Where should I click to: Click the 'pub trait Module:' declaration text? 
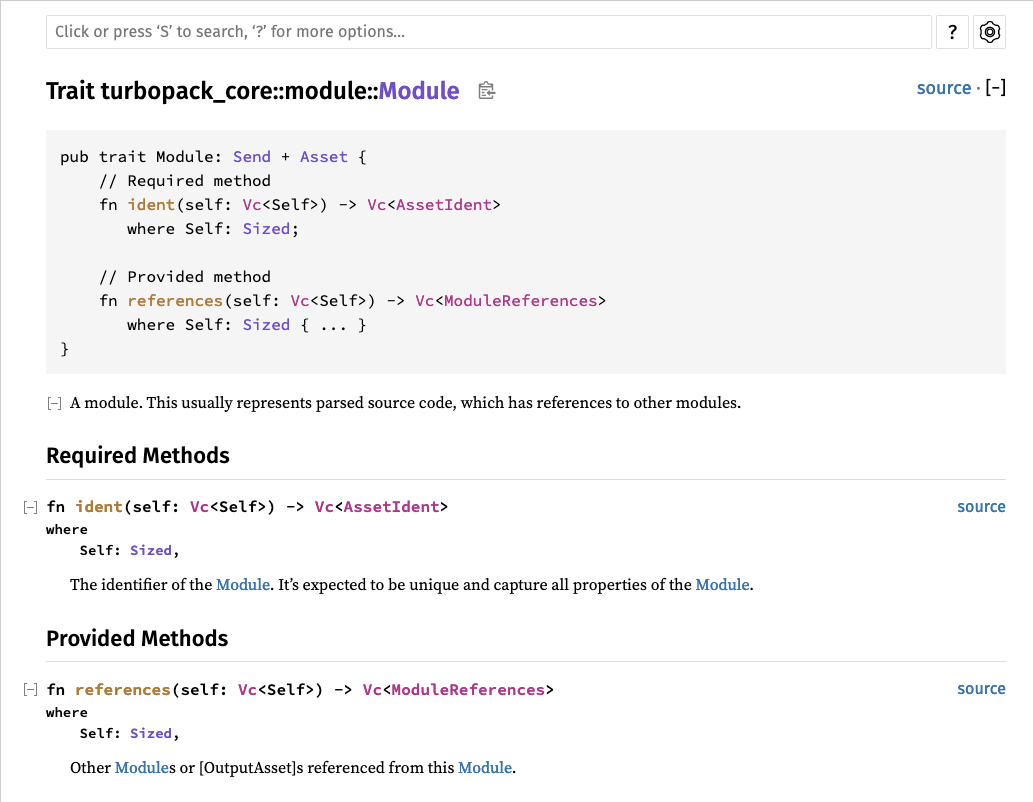tap(142, 157)
